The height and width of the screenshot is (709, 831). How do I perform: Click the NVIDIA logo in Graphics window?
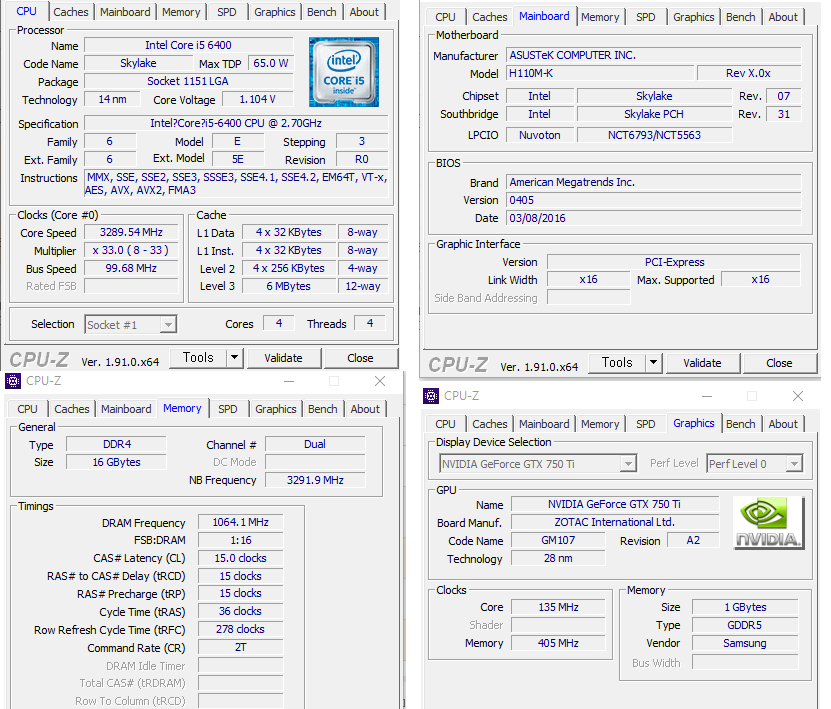[767, 524]
